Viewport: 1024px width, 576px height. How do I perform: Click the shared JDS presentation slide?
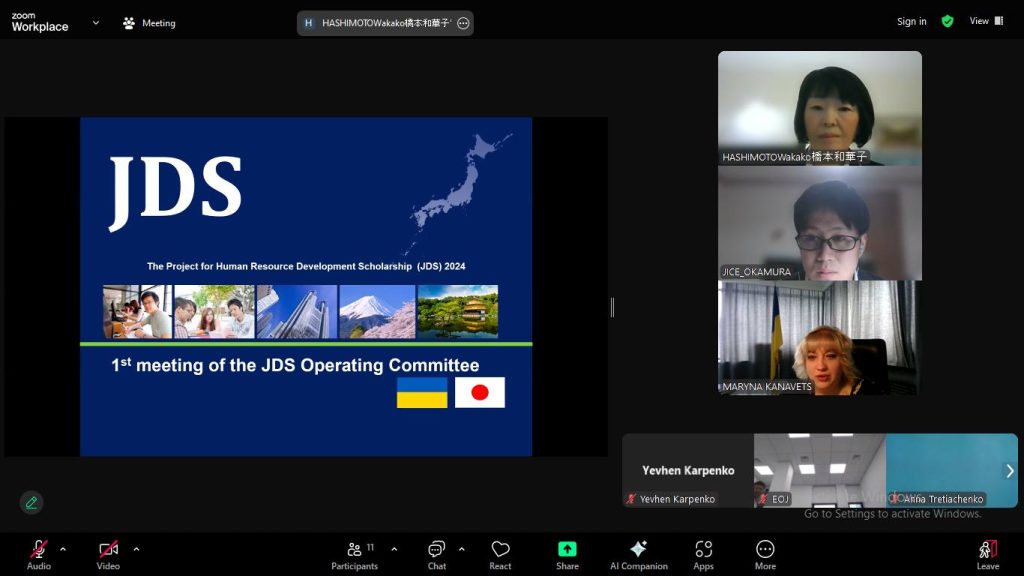point(306,287)
